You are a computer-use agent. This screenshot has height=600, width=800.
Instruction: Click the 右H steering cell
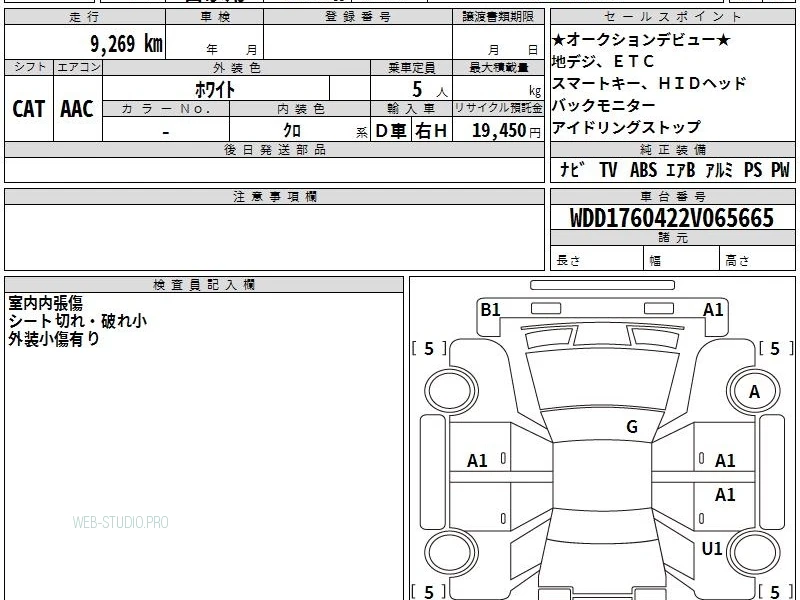click(x=431, y=131)
